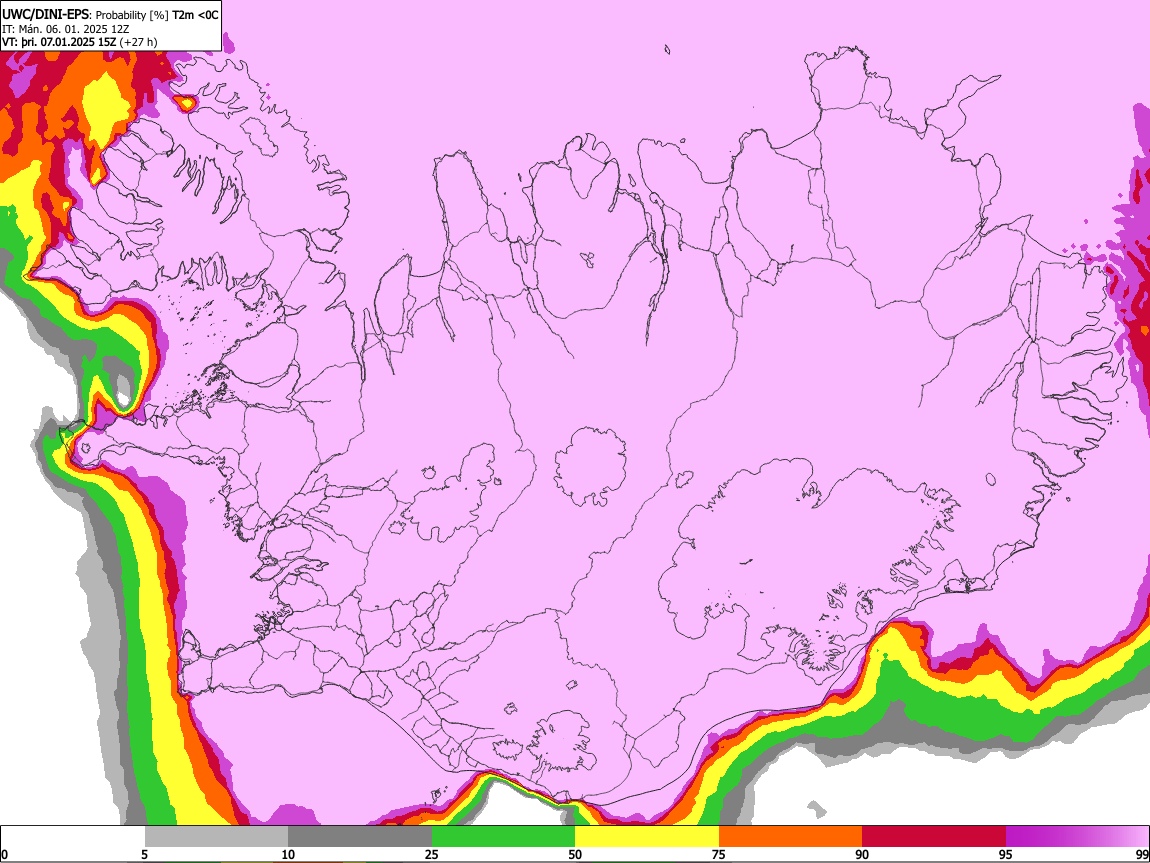Click the legend value '10'
This screenshot has height=863, width=1150.
click(x=288, y=855)
